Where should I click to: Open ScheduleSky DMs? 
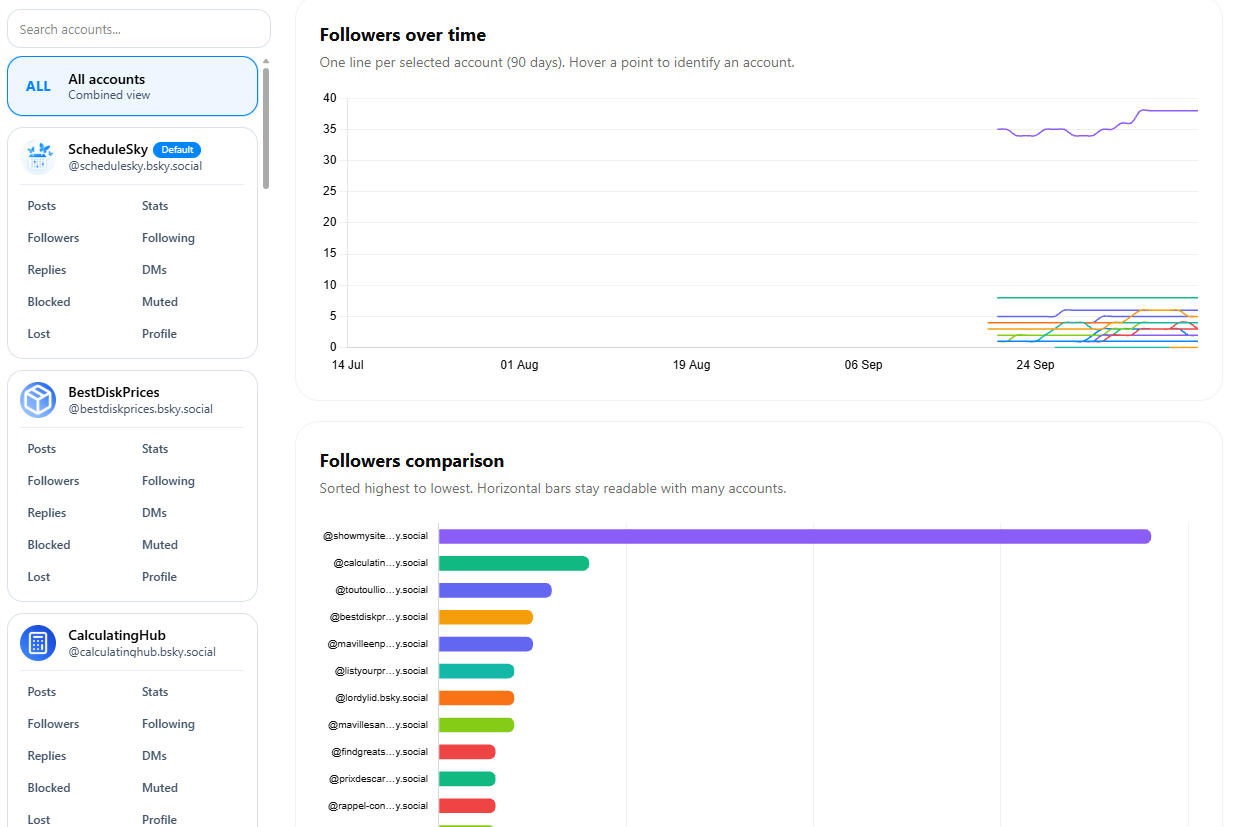(154, 270)
